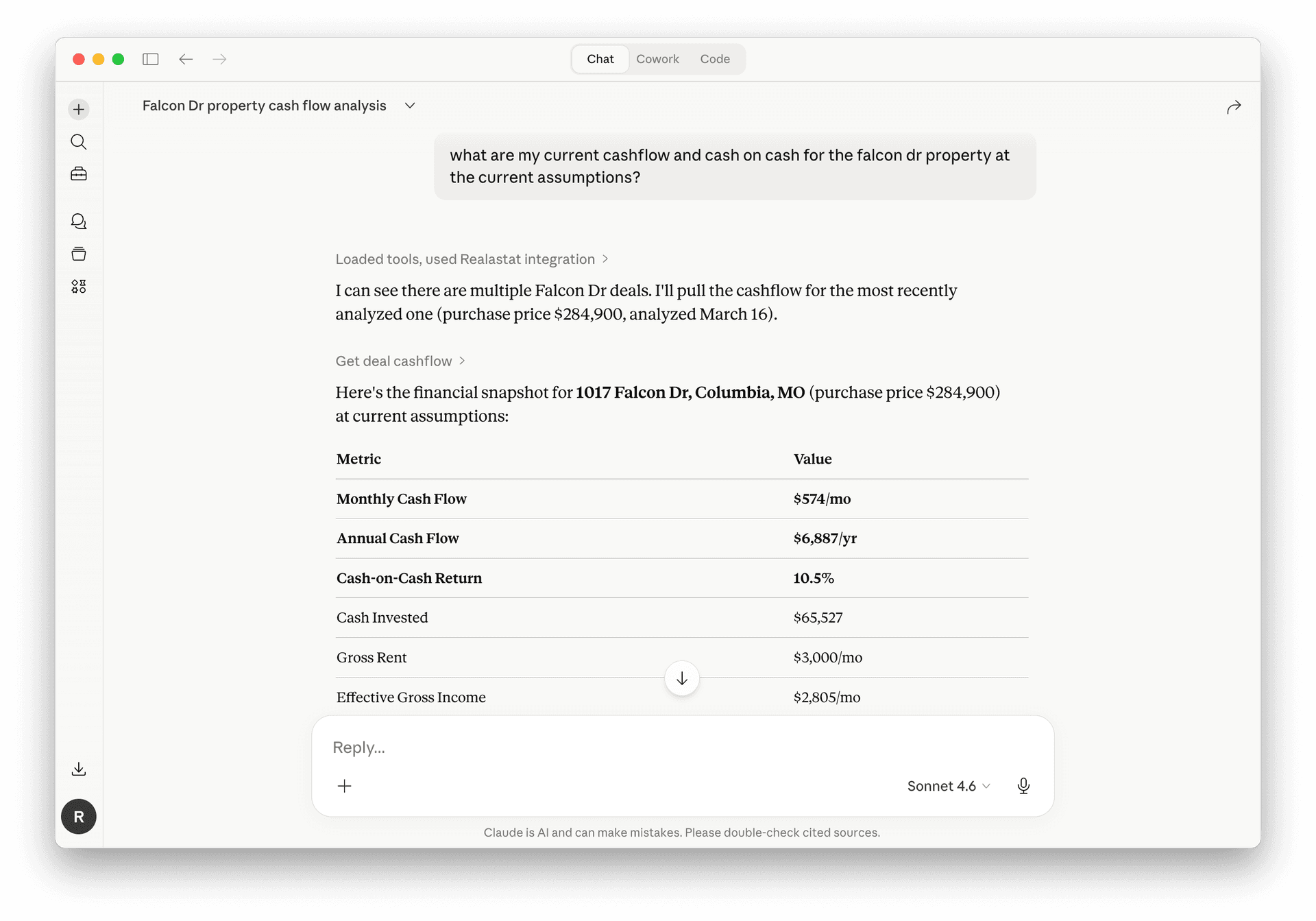Click the download icon in sidebar

[x=79, y=769]
